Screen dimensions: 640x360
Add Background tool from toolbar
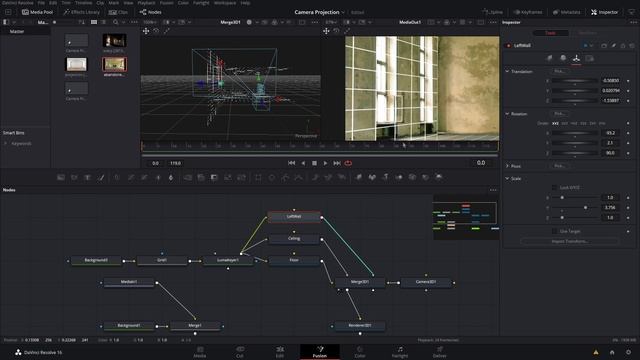(61, 177)
